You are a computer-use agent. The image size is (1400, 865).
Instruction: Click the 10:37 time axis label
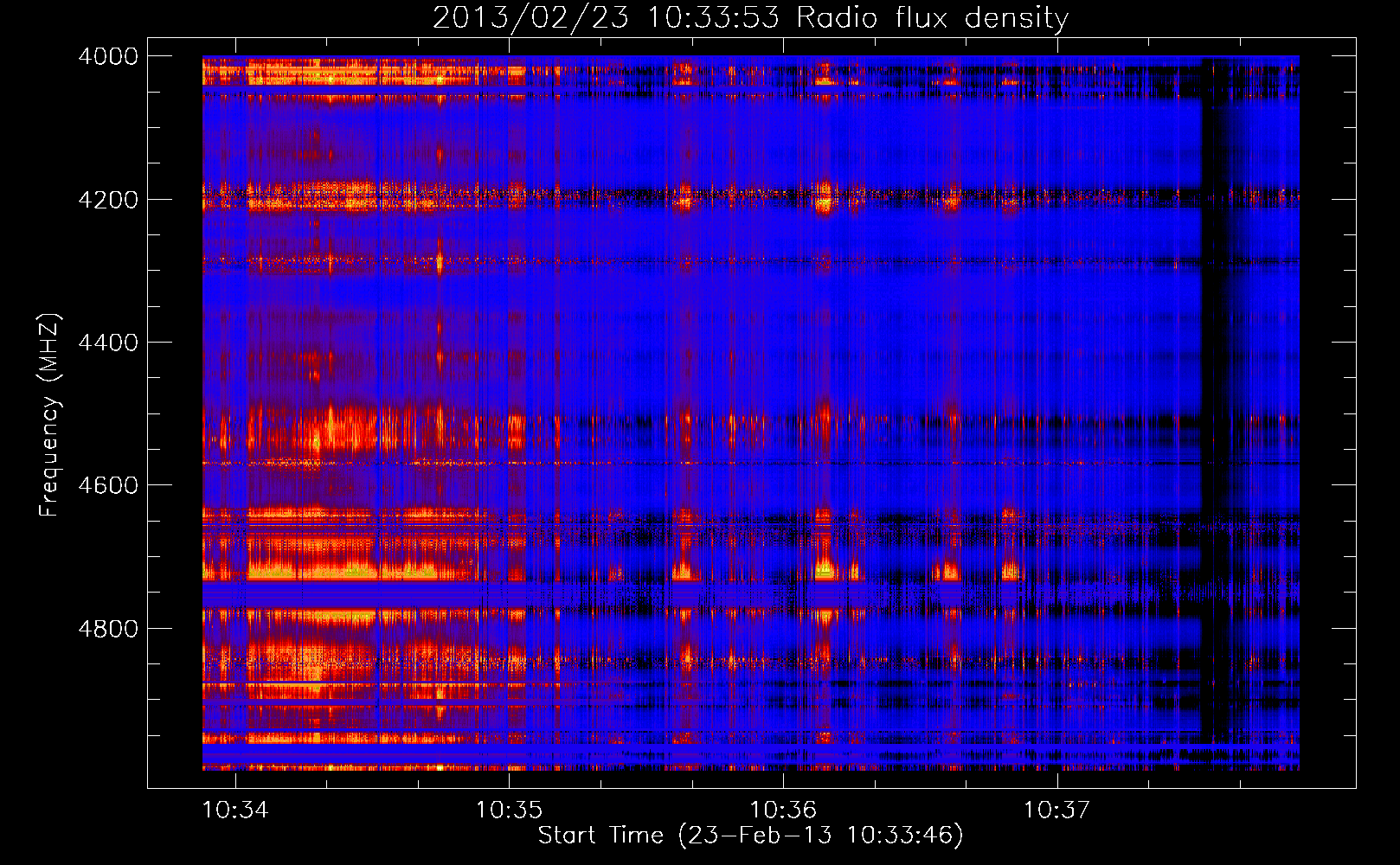(1056, 810)
